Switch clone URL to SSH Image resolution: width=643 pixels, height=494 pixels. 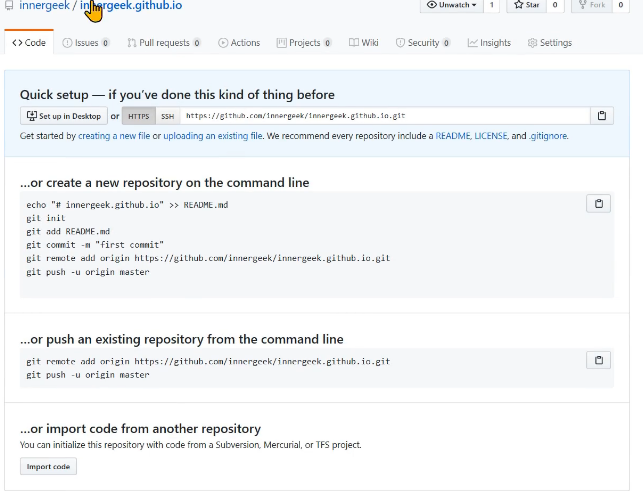(168, 116)
